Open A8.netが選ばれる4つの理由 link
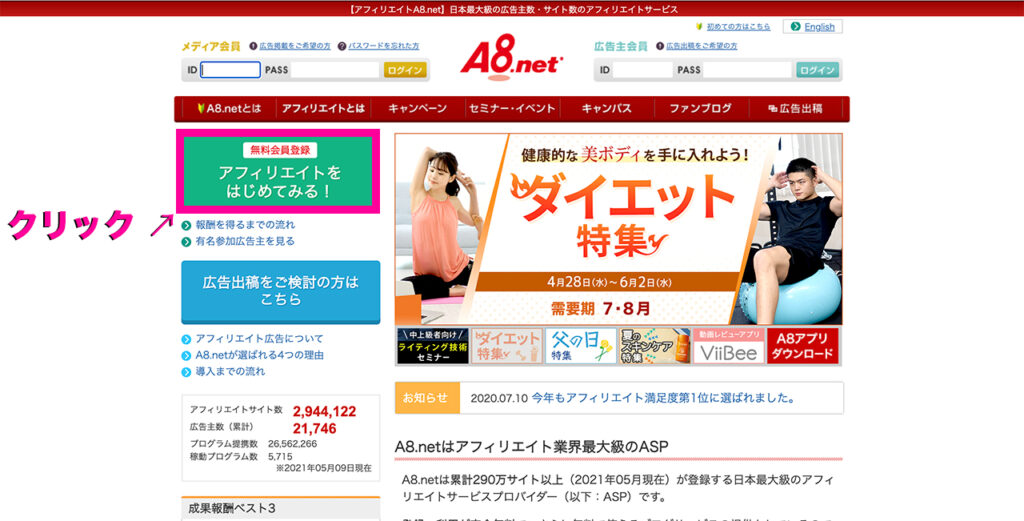The height and width of the screenshot is (521, 1024). [x=259, y=355]
